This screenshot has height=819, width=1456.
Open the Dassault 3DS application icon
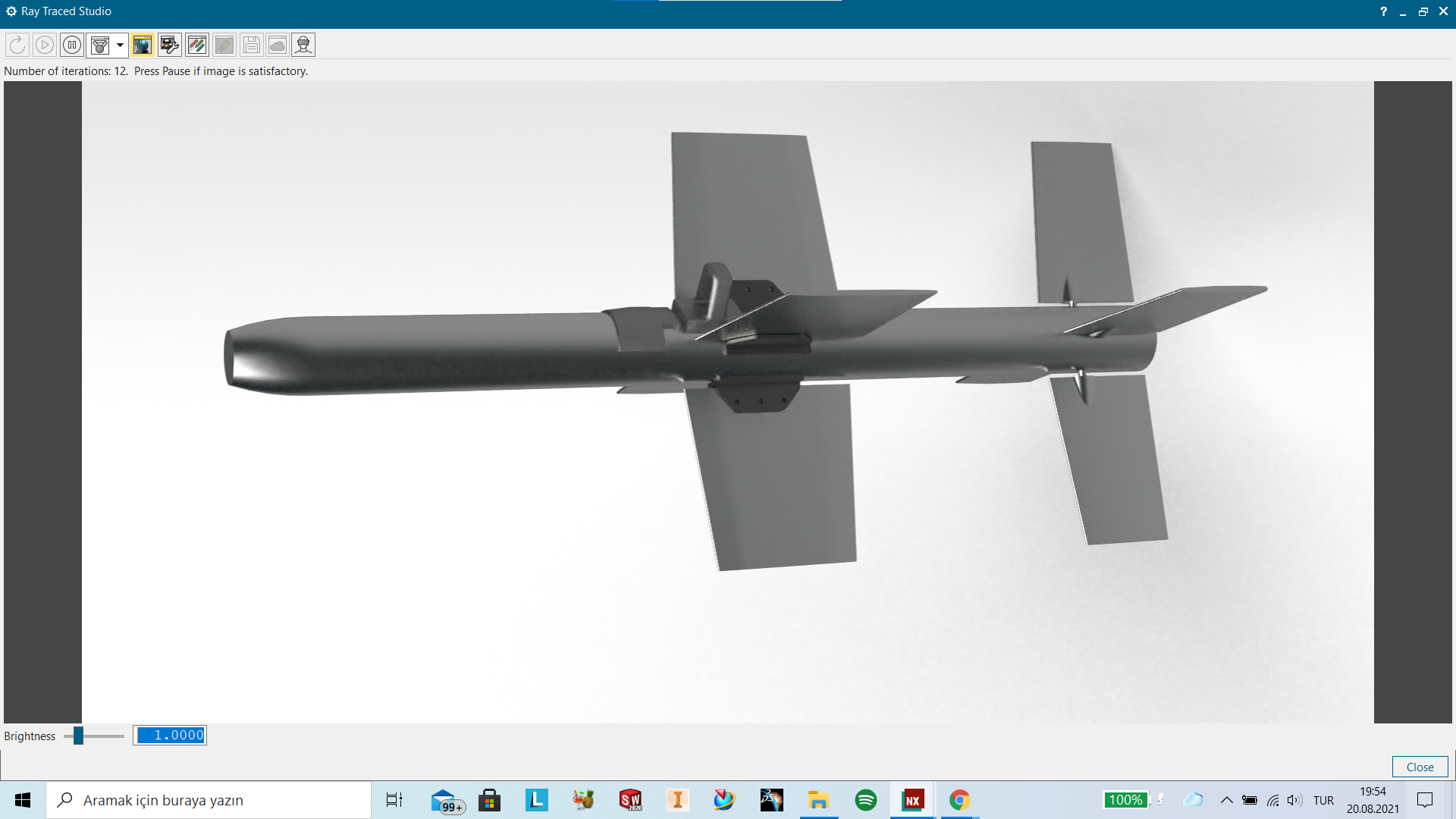772,800
